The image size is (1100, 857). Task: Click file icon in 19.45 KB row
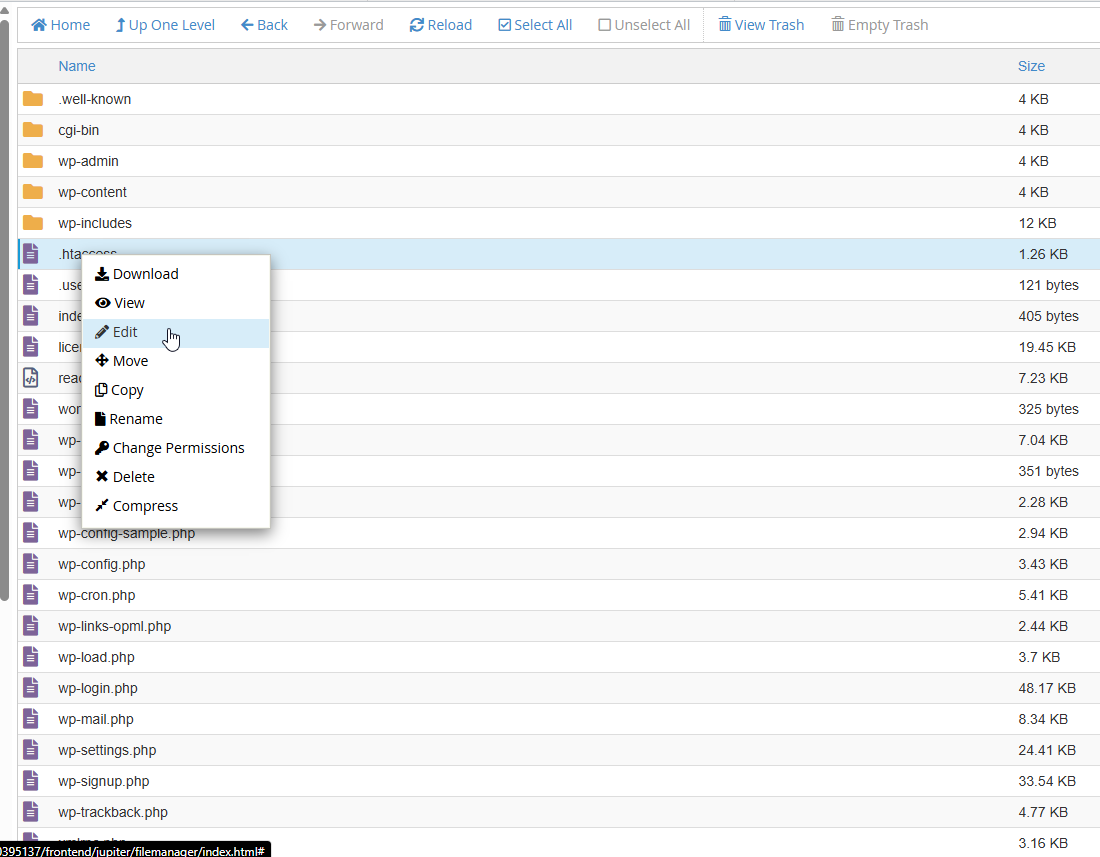[31, 346]
